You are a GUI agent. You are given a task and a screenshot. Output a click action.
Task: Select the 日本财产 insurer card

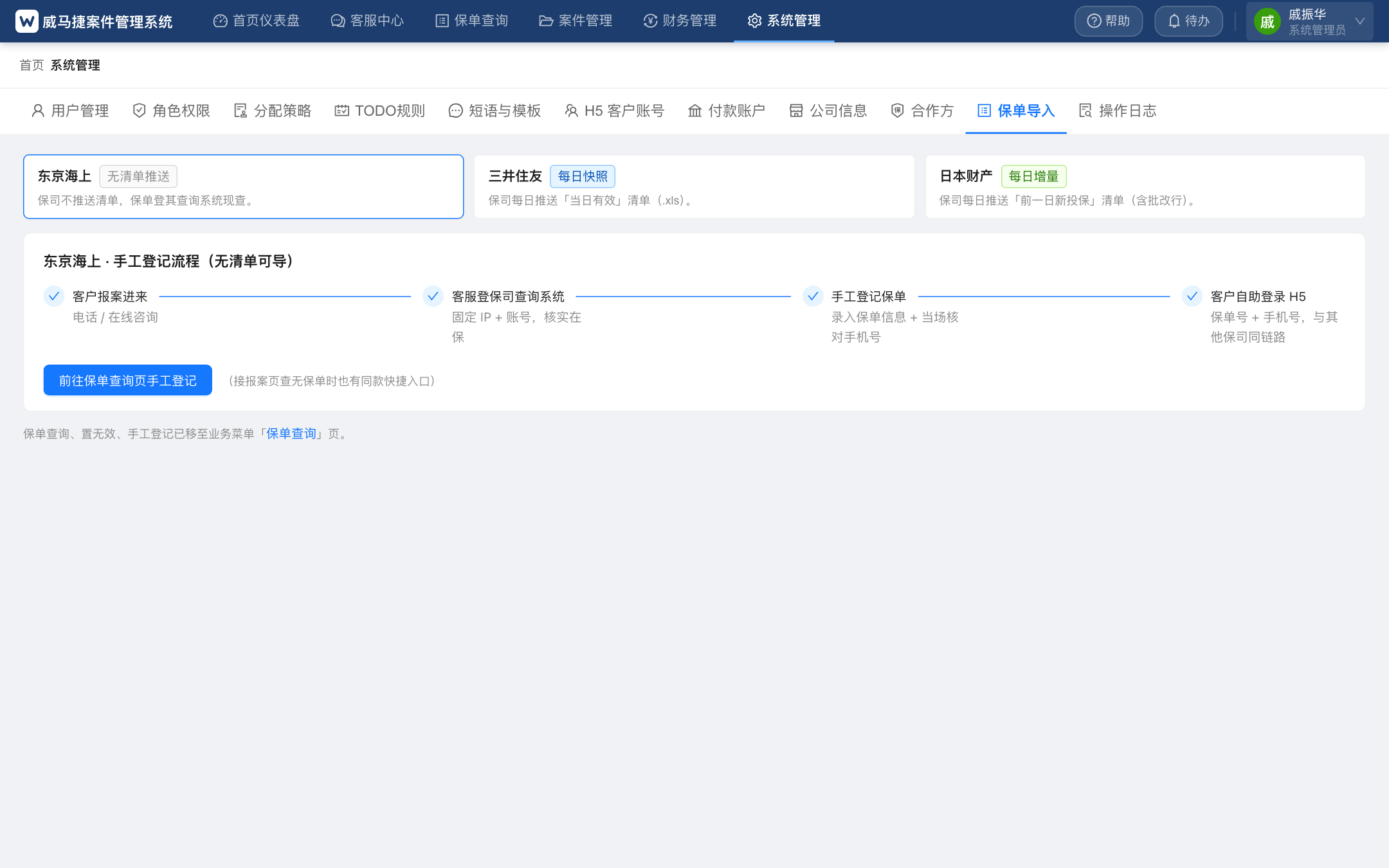click(x=1145, y=186)
